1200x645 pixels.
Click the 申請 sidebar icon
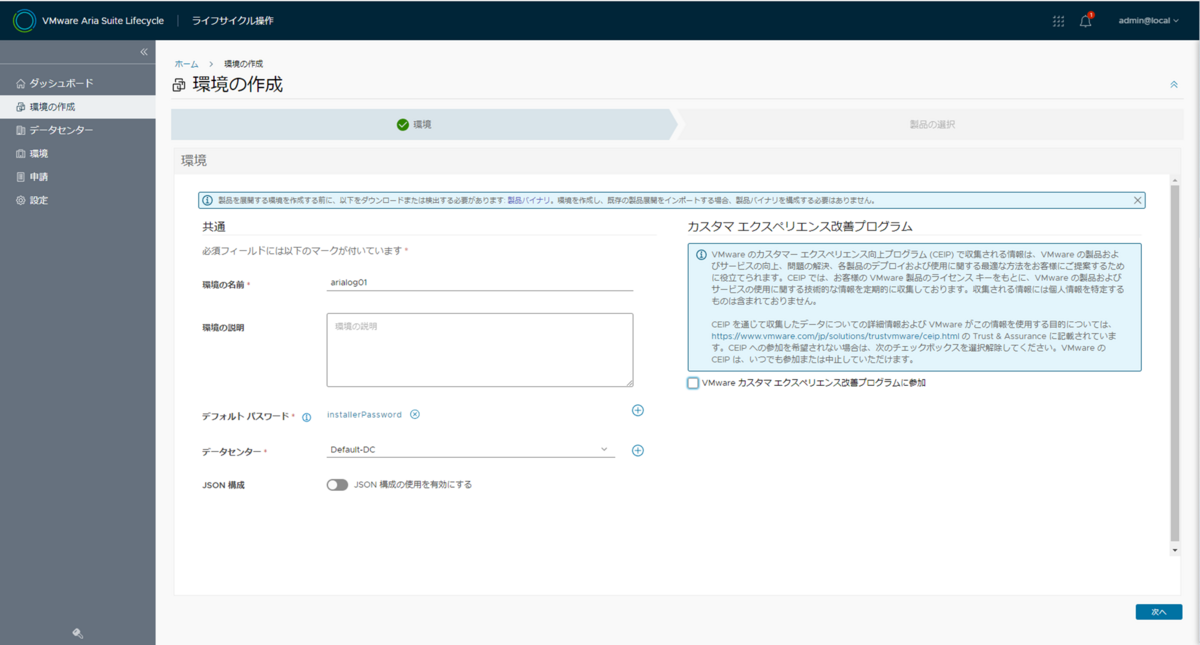click(20, 177)
